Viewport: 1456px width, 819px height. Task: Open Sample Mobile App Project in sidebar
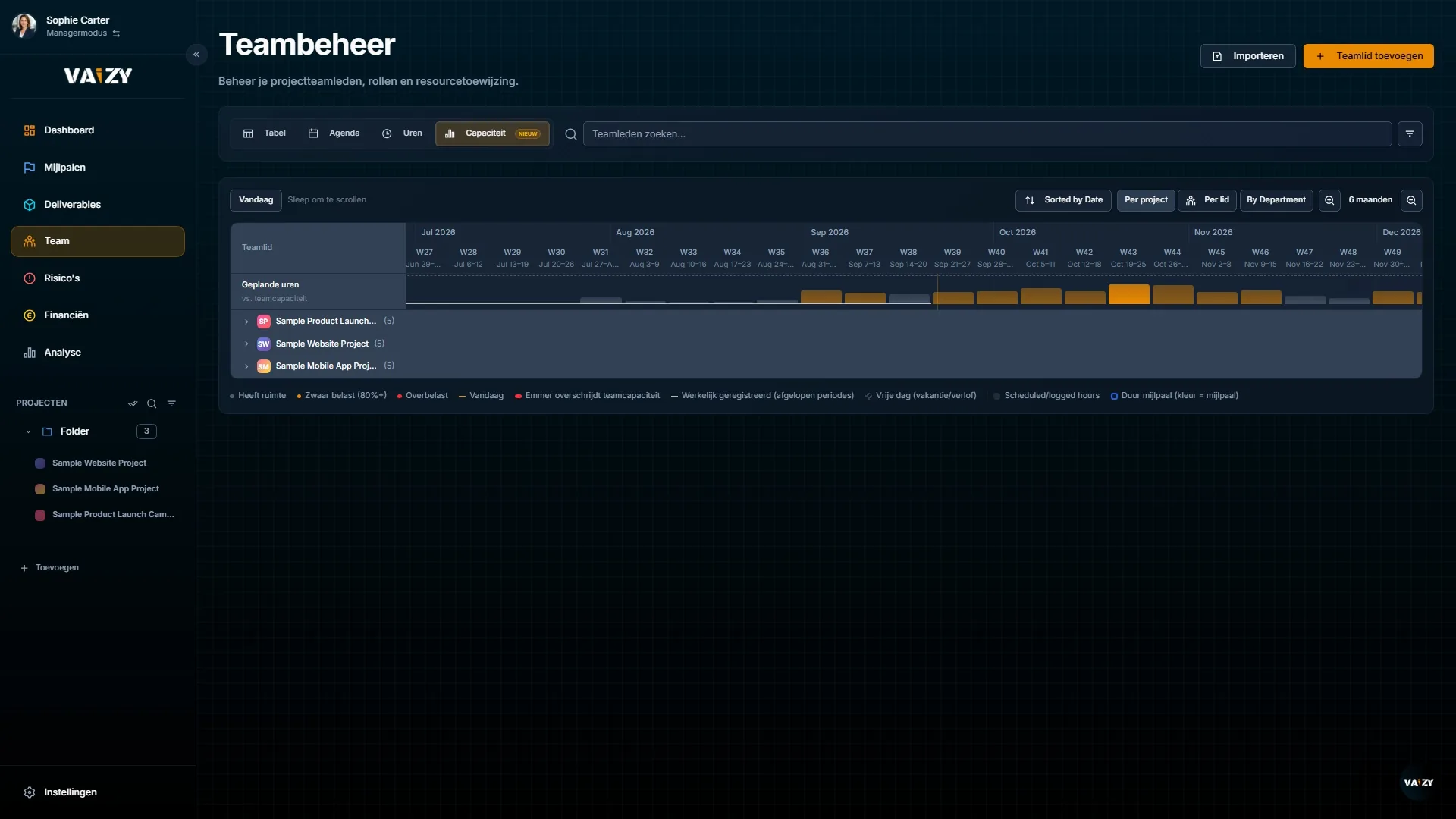[105, 489]
